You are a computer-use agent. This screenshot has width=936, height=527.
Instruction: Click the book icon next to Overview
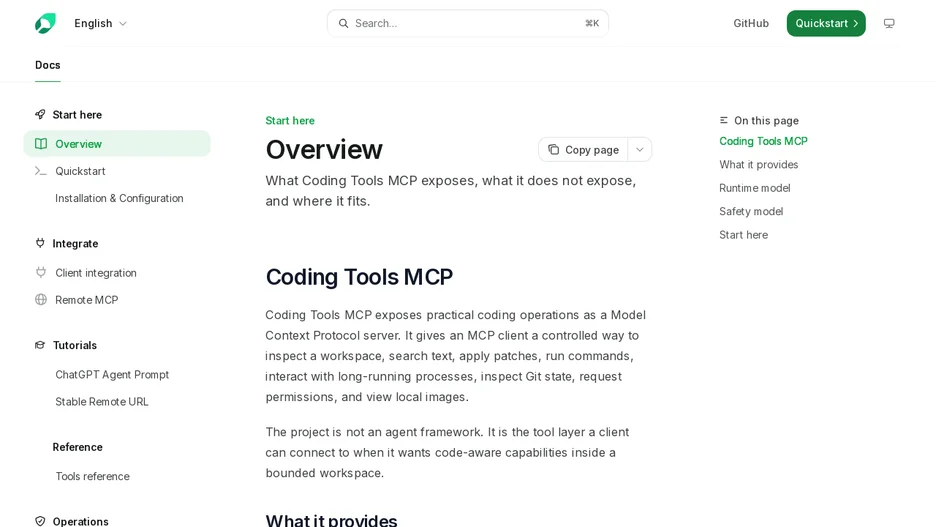click(x=41, y=144)
